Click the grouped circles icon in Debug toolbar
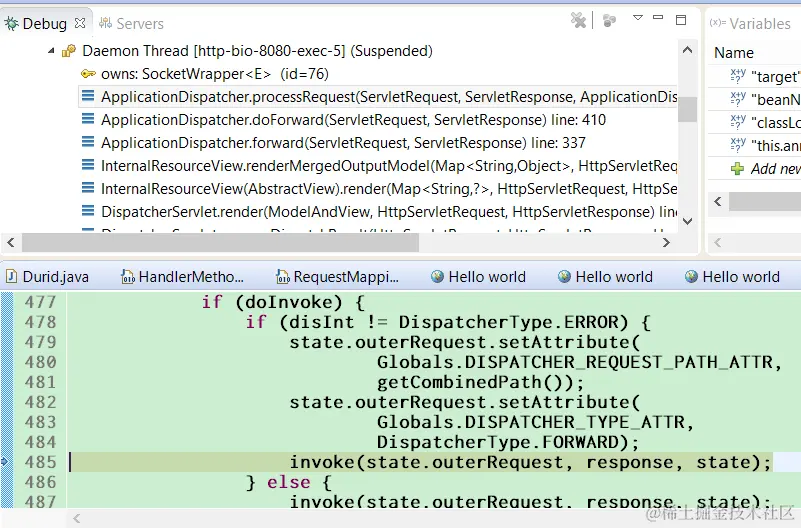 click(609, 20)
